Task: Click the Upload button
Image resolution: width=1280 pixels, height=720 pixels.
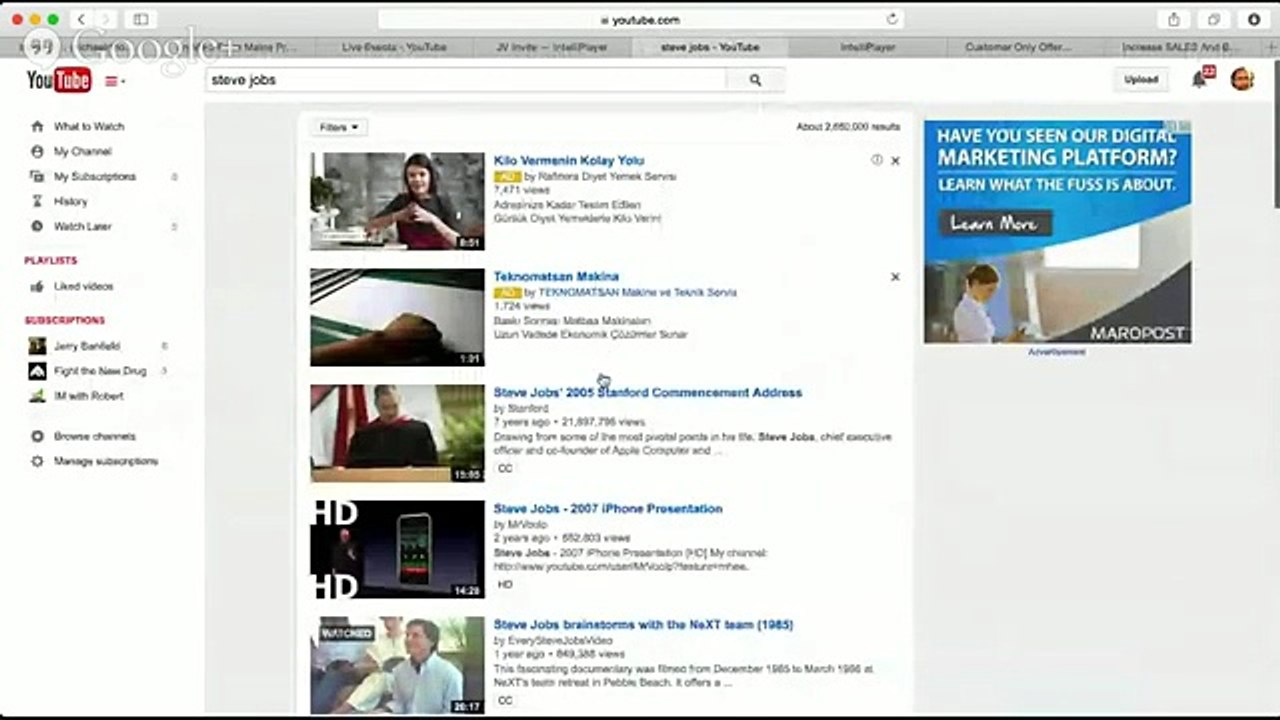Action: tap(1141, 80)
